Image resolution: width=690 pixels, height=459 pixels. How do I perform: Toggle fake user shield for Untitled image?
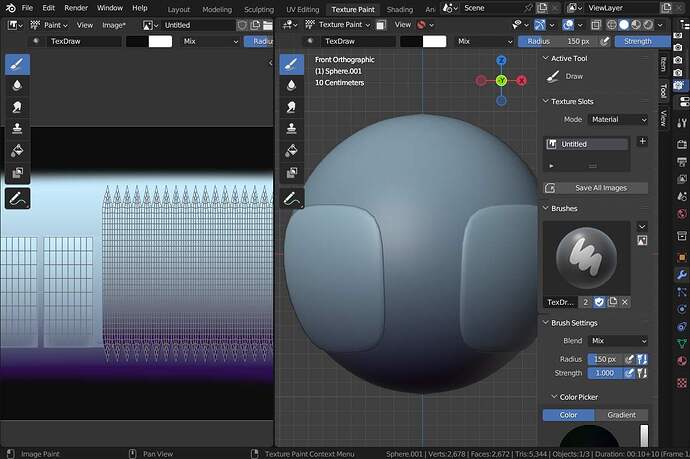tap(242, 26)
